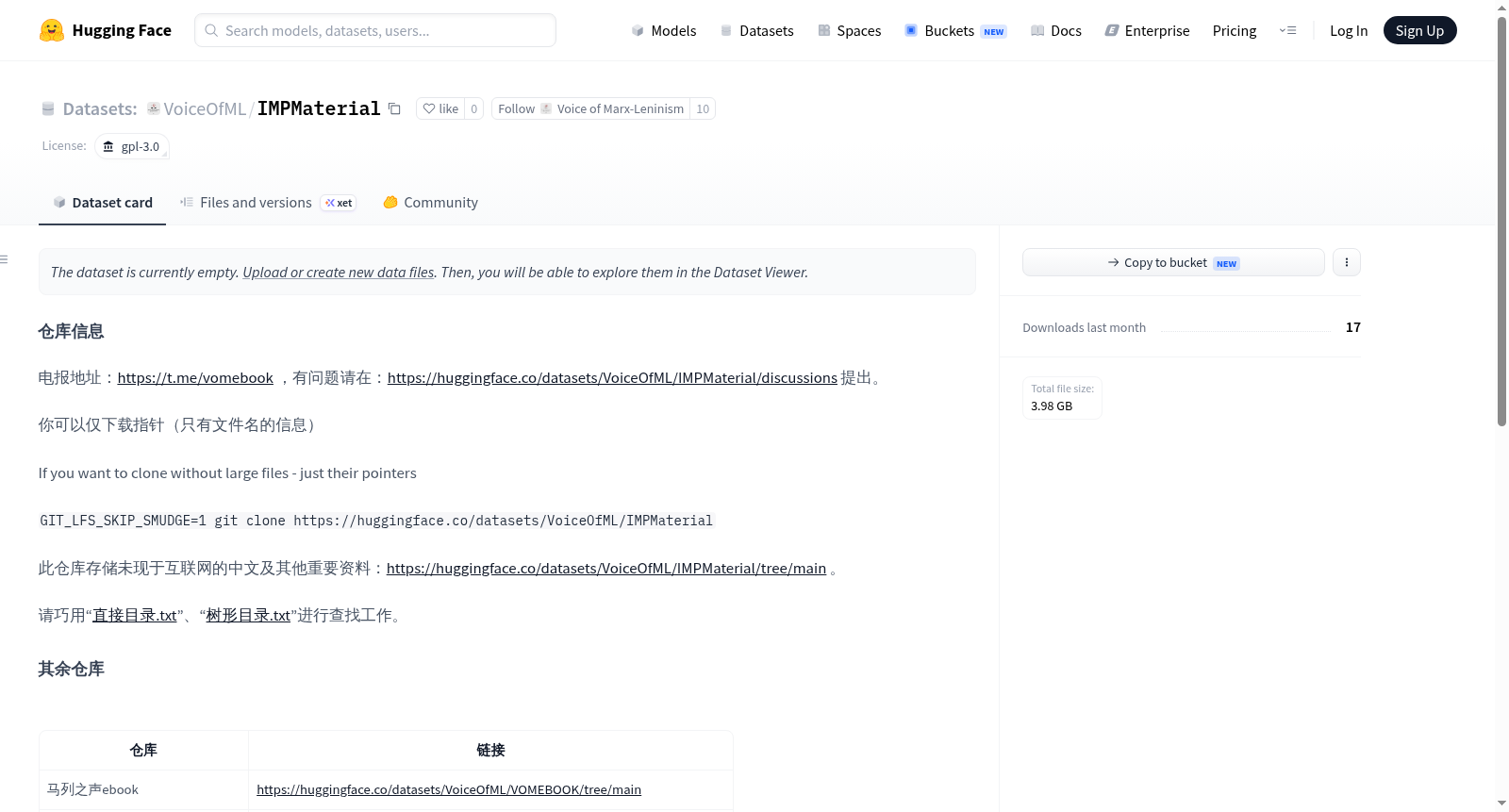Click the Hugging Face logo icon

point(52,30)
